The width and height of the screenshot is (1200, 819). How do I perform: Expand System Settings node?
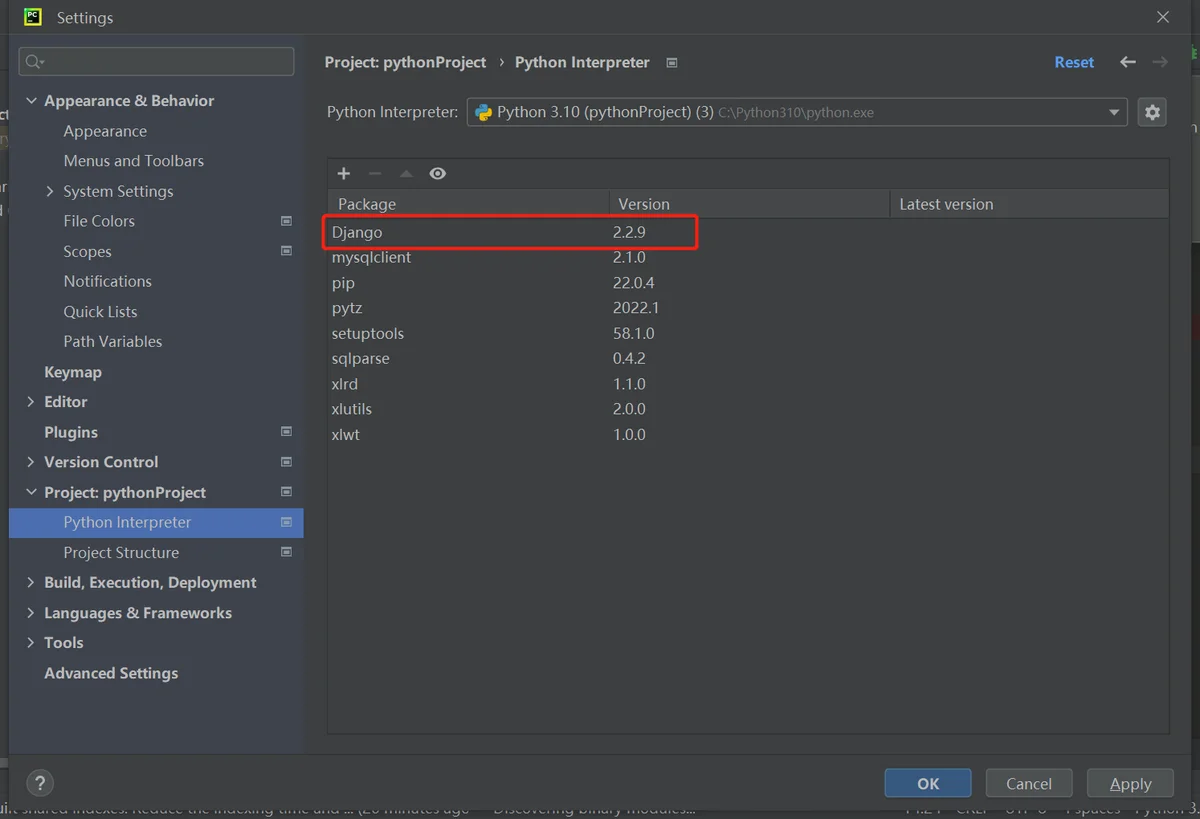[x=50, y=191]
